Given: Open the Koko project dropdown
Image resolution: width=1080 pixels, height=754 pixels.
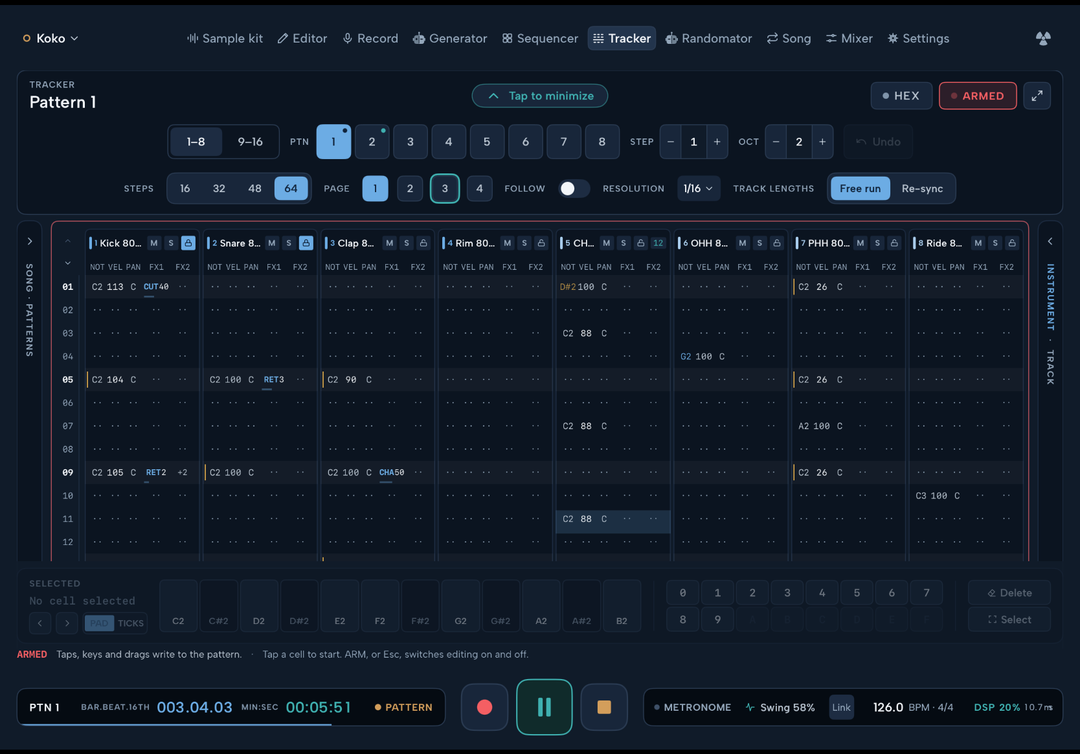Looking at the screenshot, I should pyautogui.click(x=51, y=39).
